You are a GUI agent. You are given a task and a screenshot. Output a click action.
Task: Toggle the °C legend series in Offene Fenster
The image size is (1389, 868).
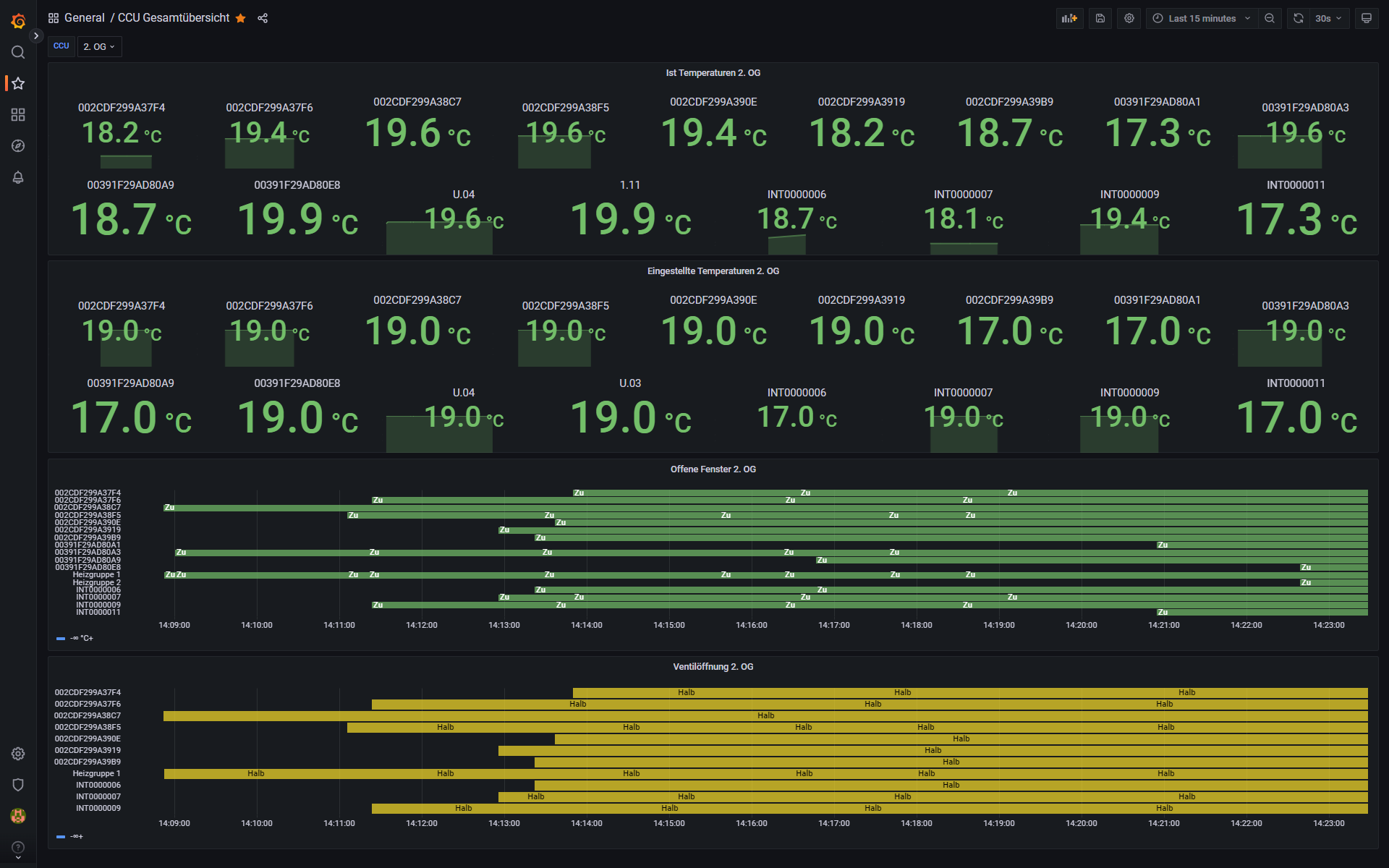[81, 638]
